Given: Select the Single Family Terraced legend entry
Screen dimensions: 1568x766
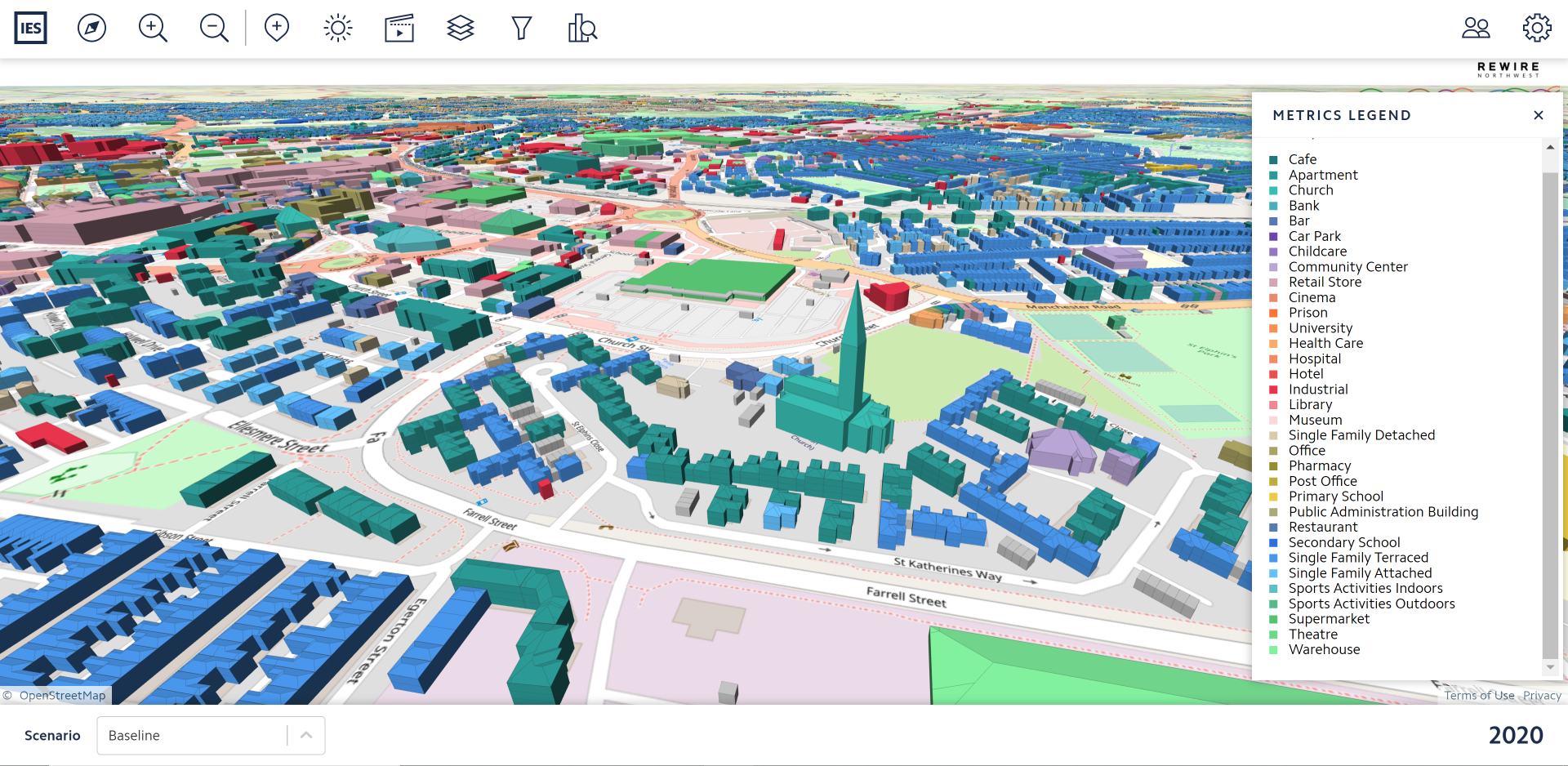Looking at the screenshot, I should pos(1358,558).
